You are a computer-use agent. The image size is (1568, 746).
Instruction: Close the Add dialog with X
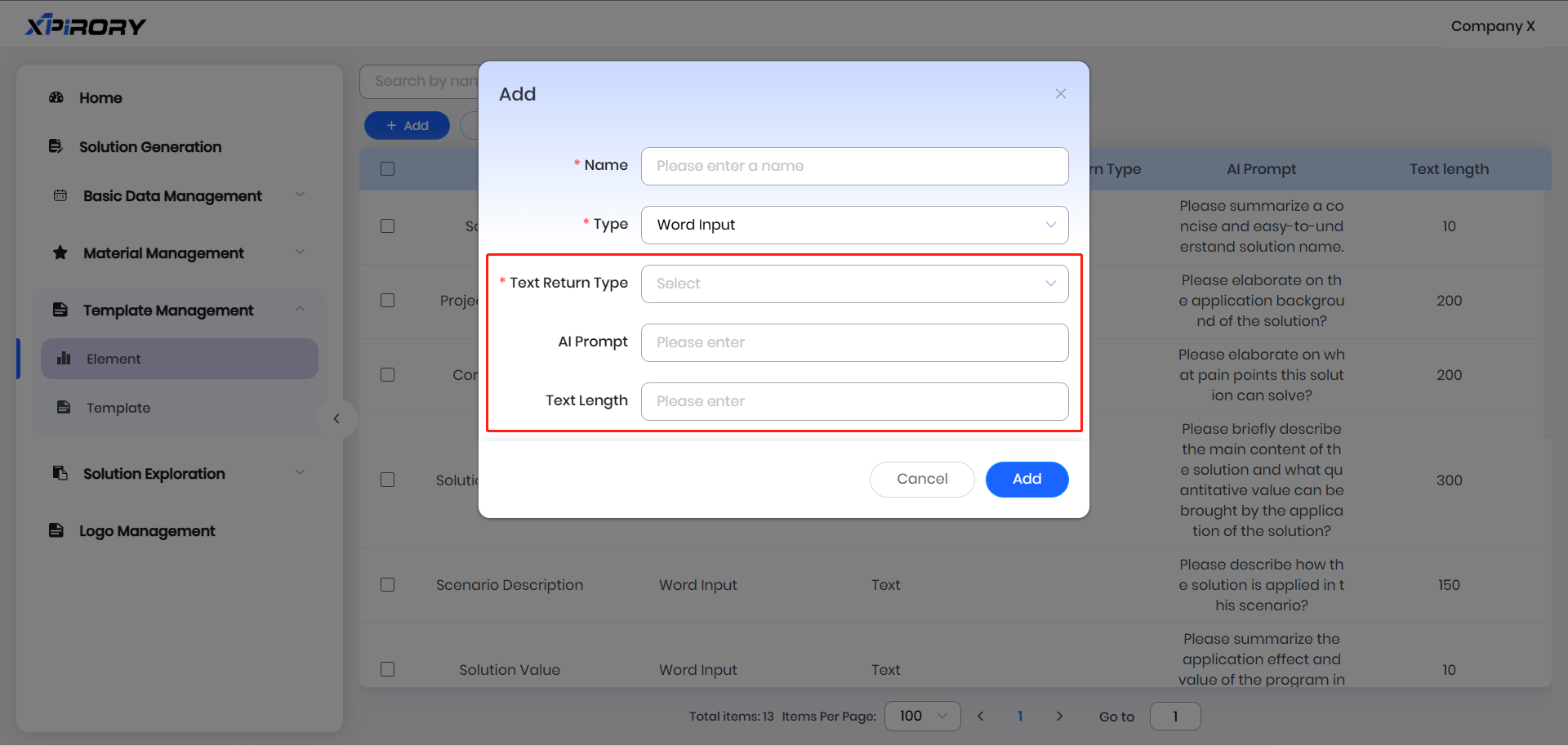coord(1060,94)
